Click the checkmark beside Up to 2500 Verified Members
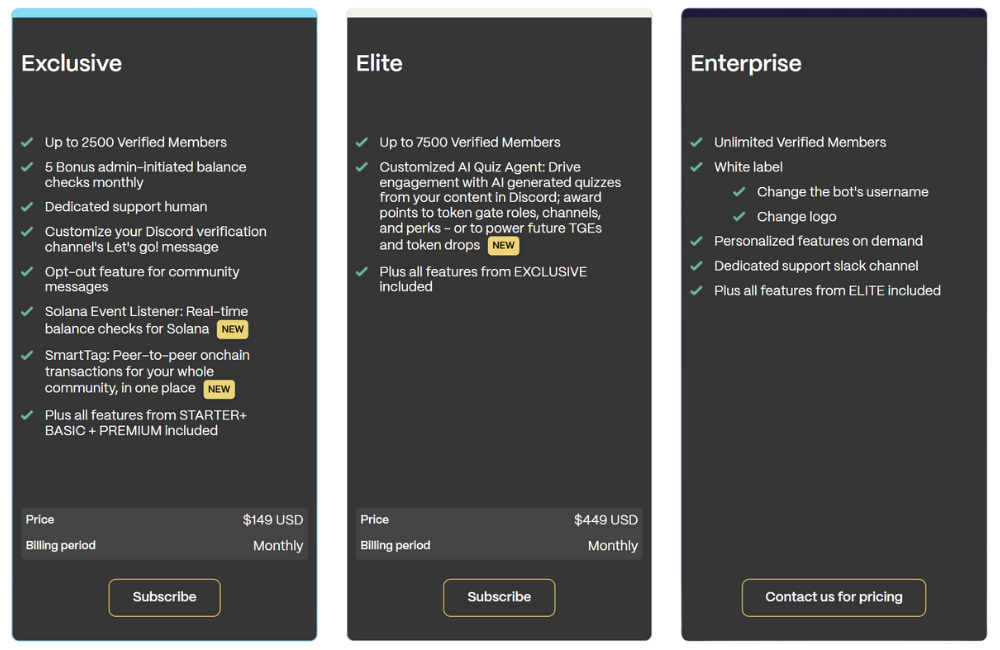 click(x=27, y=142)
